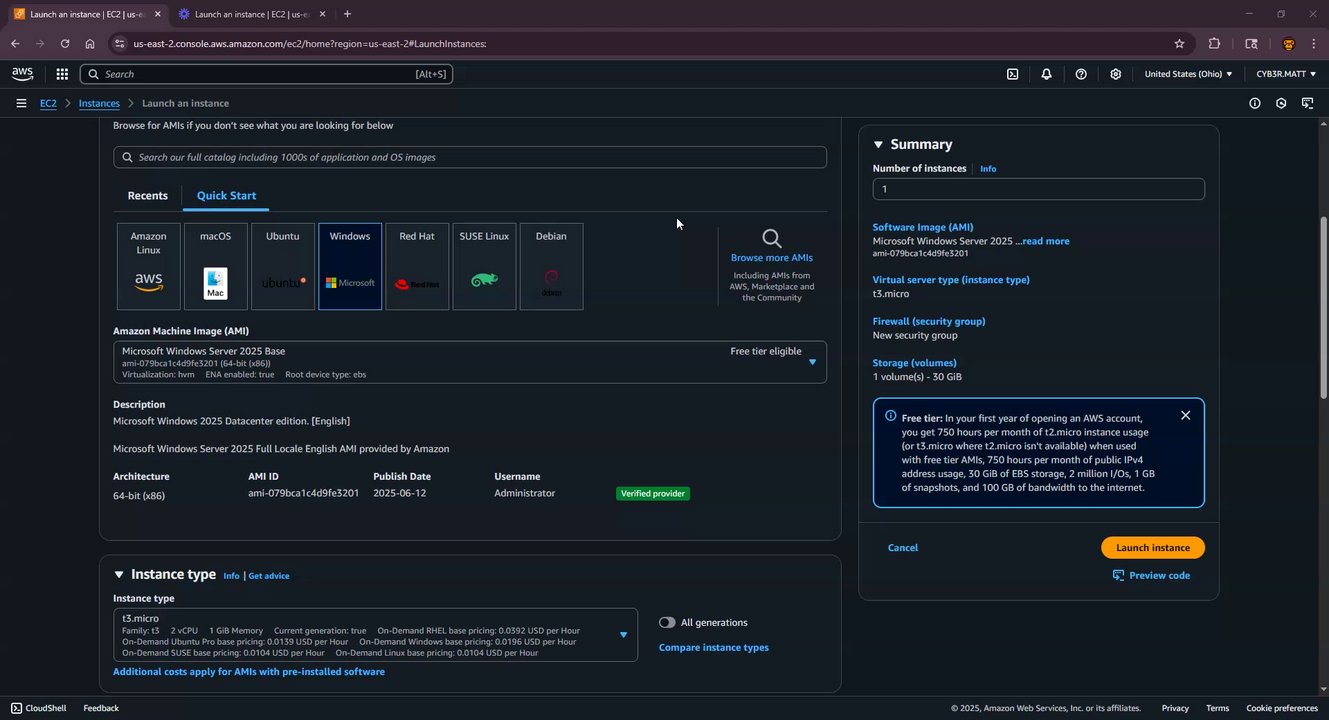Open CloudShell from the top navigation icon

pos(1012,74)
